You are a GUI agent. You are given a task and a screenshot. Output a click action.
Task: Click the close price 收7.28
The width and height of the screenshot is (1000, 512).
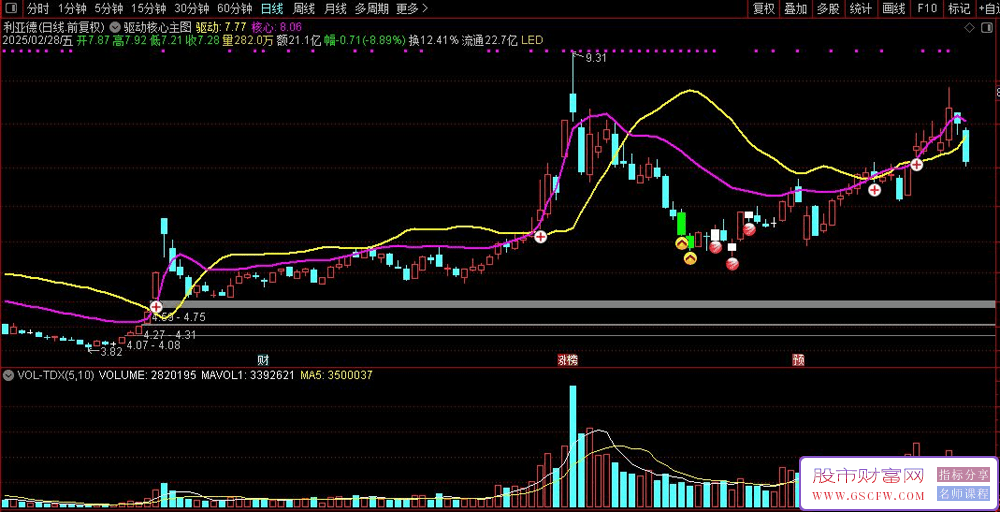point(203,40)
